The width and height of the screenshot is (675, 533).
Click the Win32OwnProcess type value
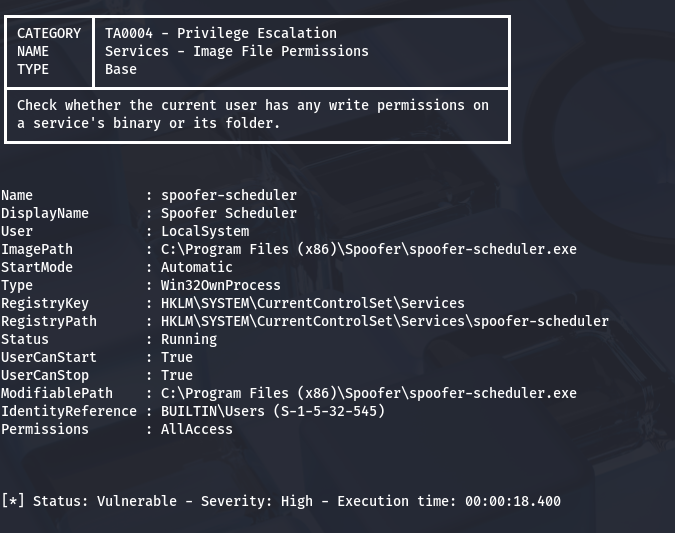(220, 285)
